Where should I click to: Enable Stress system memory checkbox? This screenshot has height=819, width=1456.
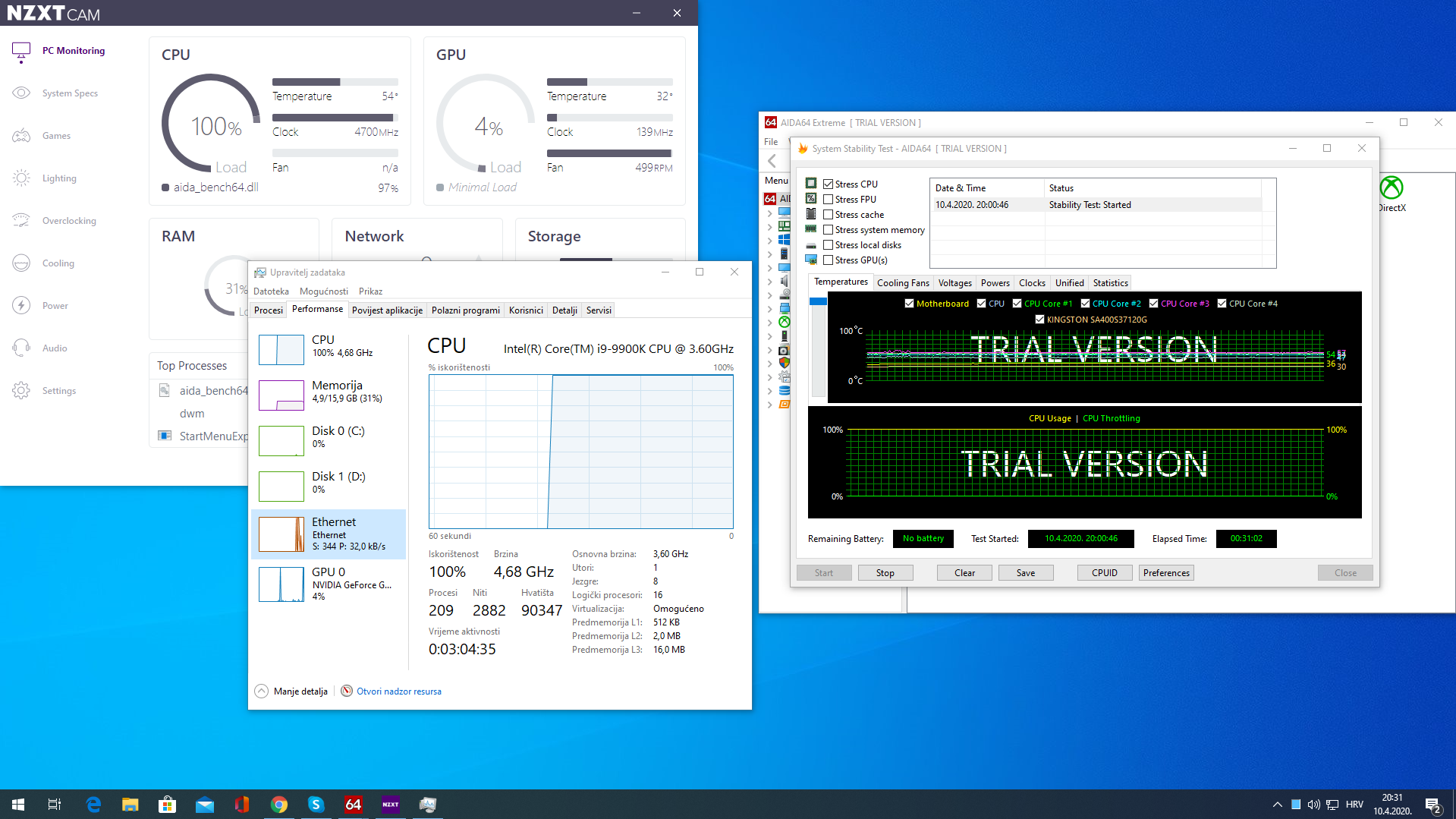pos(829,230)
